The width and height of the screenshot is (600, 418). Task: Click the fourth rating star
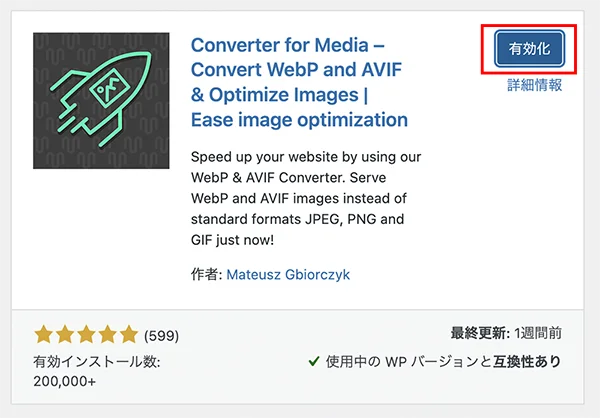[x=108, y=334]
